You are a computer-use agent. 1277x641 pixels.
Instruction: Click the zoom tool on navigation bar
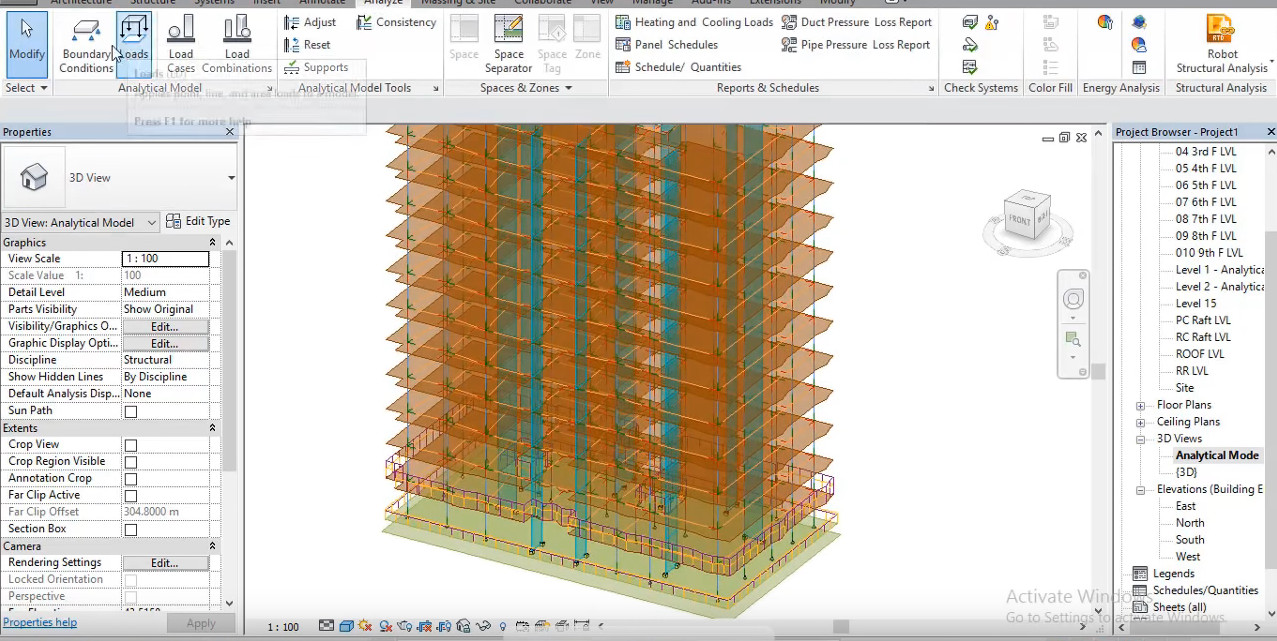(x=1073, y=339)
